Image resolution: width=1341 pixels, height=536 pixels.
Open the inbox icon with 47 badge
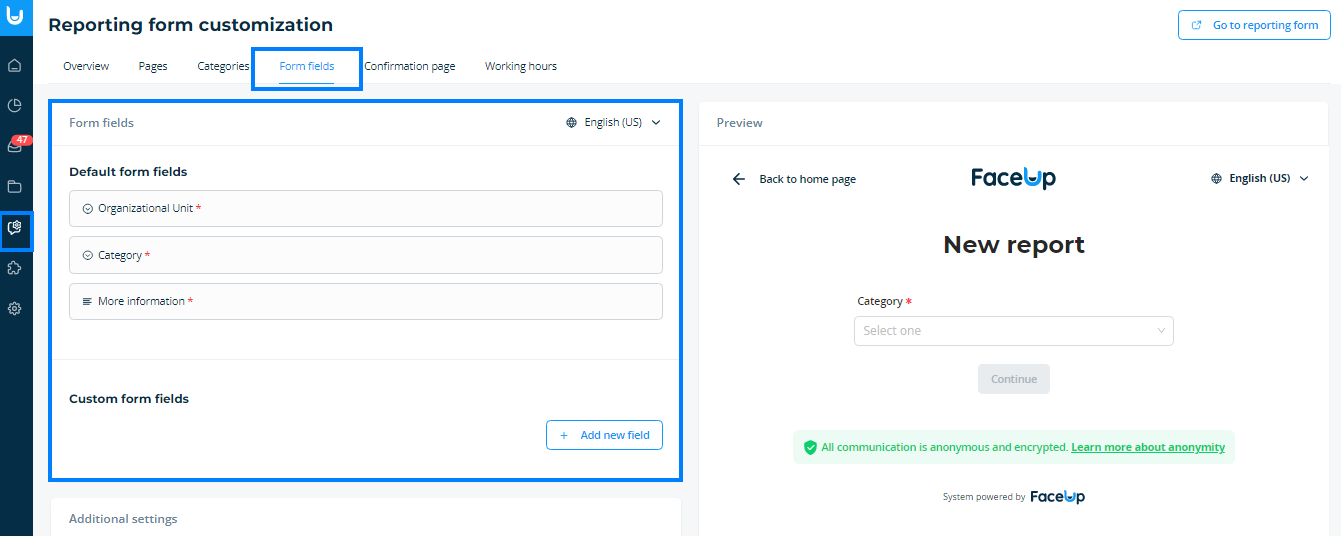[x=15, y=146]
